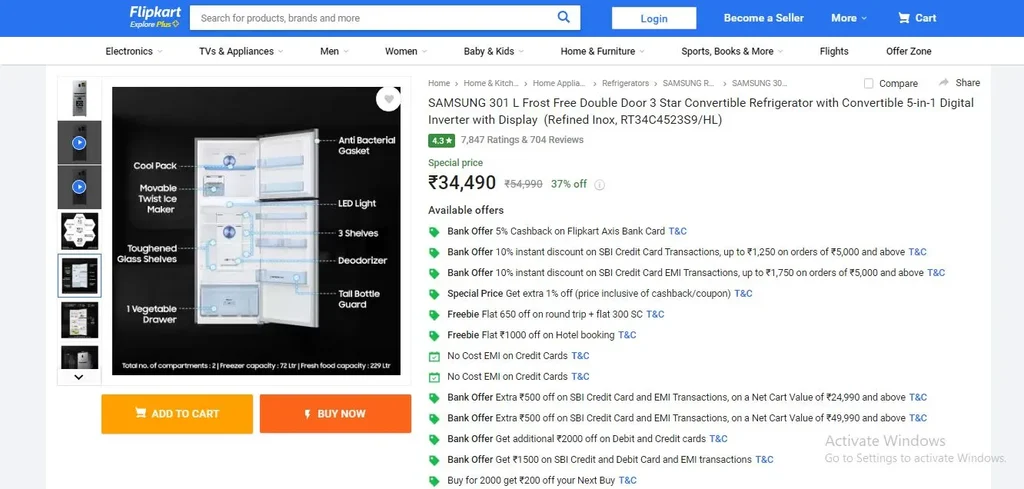Select the thumbnail below the highlighted one
This screenshot has width=1024, height=489.
tap(79, 319)
